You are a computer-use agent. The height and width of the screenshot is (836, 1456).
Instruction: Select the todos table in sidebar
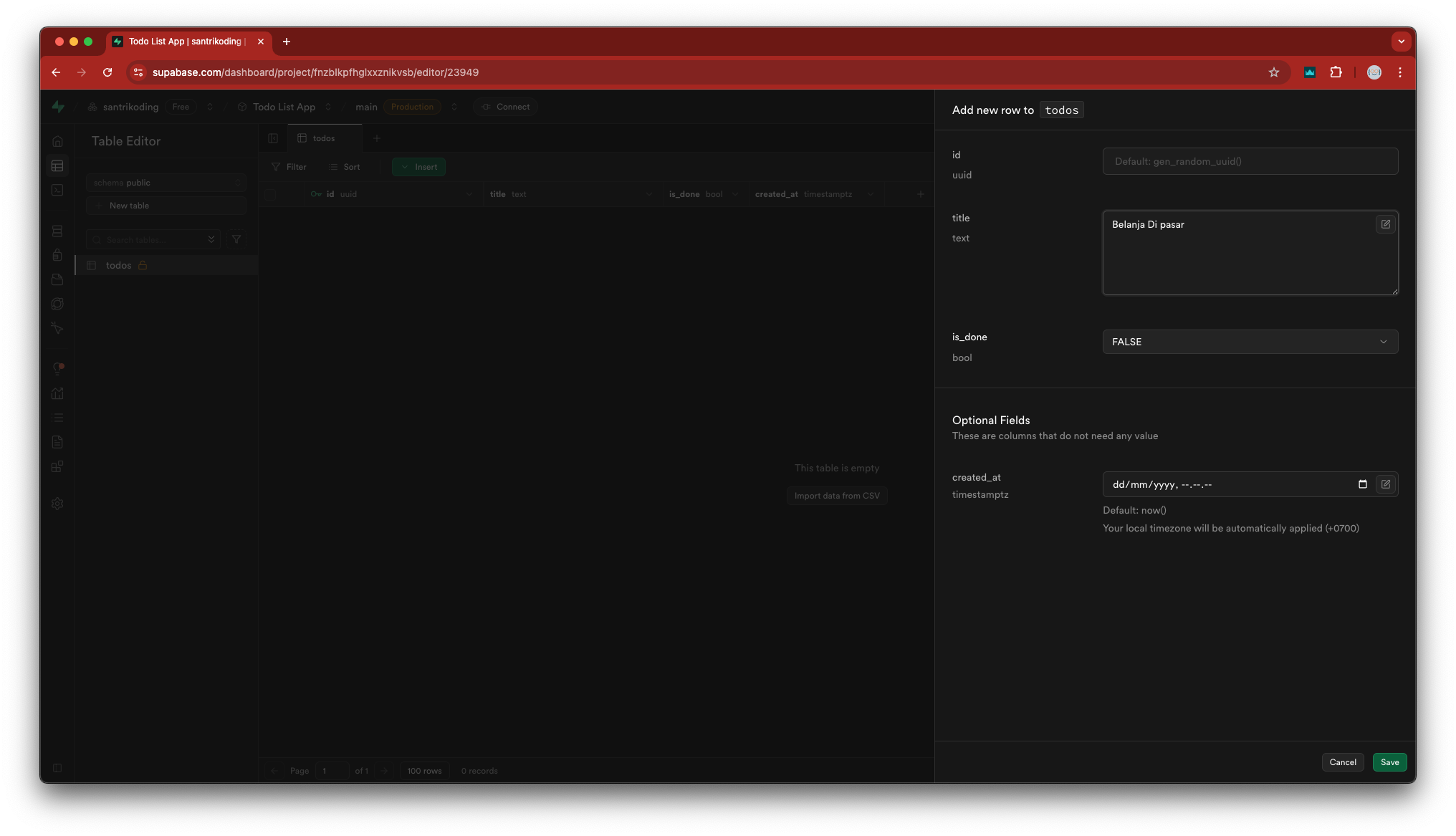pyautogui.click(x=166, y=265)
